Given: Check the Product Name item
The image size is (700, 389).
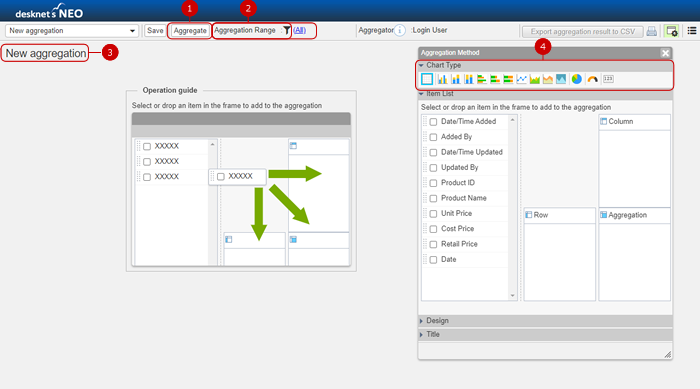Looking at the screenshot, I should [x=433, y=198].
